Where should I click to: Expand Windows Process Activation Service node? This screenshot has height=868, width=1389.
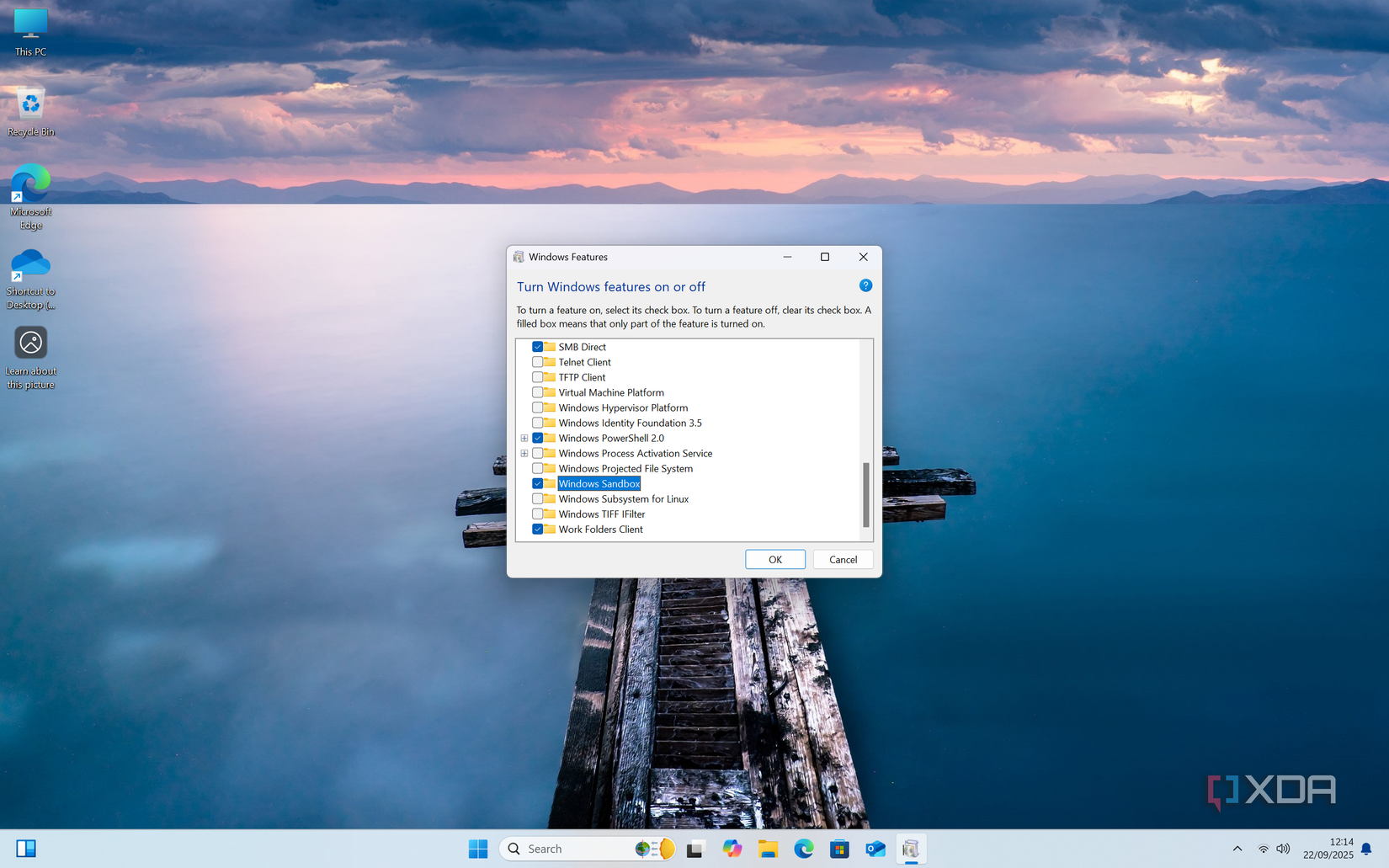pos(524,453)
